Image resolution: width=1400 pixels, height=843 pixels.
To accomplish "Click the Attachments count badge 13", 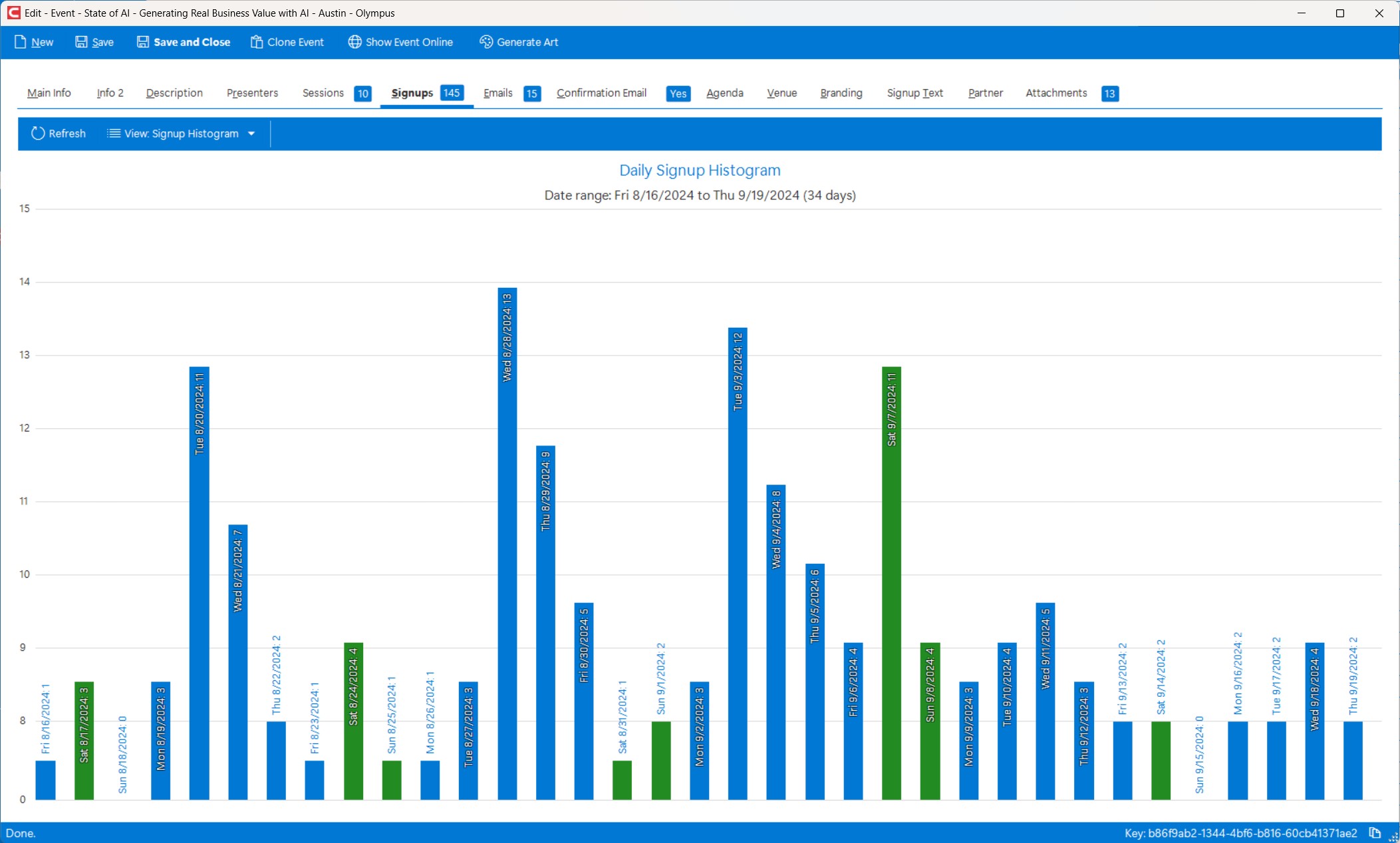I will 1110,94.
